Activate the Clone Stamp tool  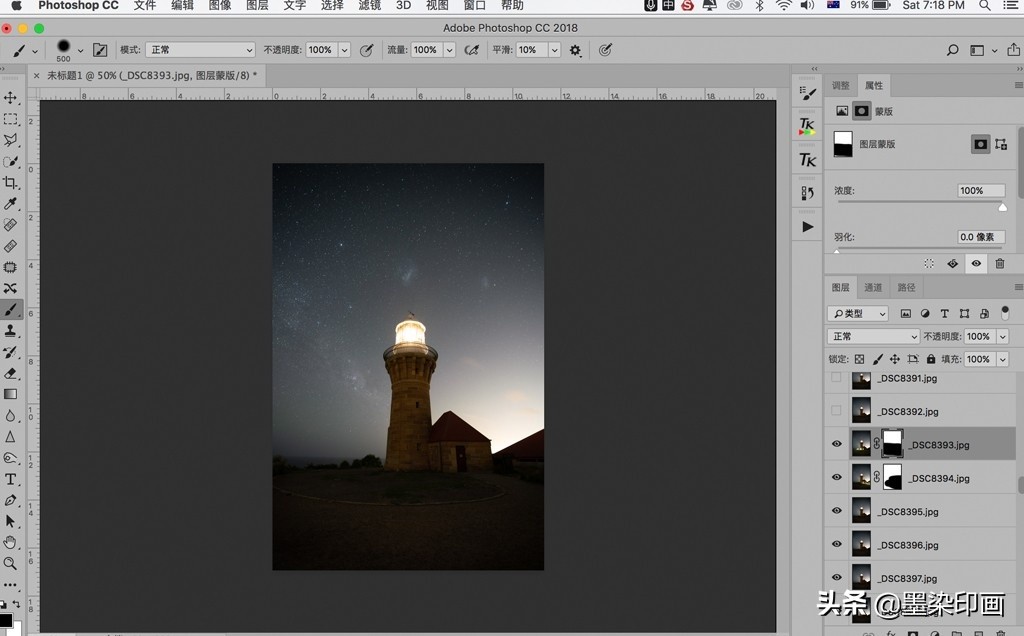click(x=11, y=331)
